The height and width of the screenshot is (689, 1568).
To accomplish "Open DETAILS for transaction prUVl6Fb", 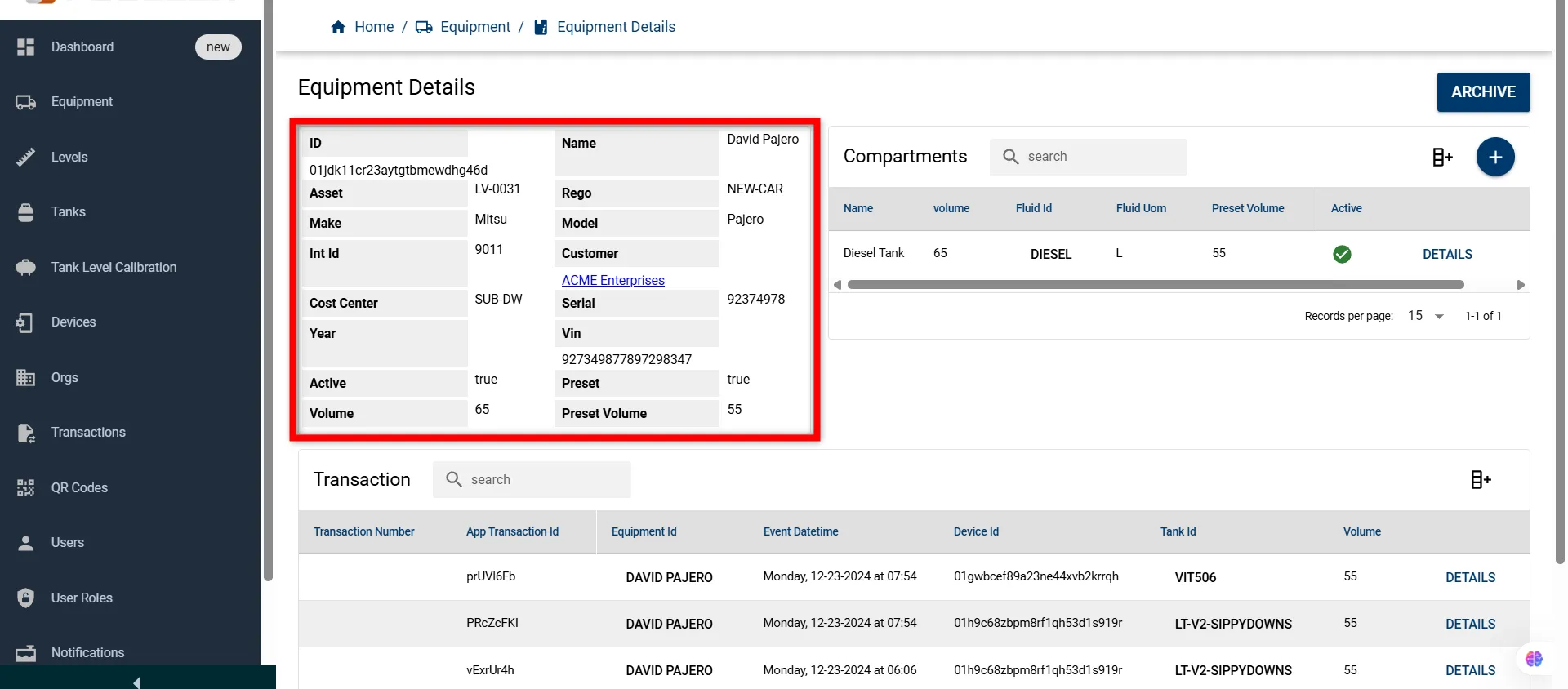I will (1470, 577).
